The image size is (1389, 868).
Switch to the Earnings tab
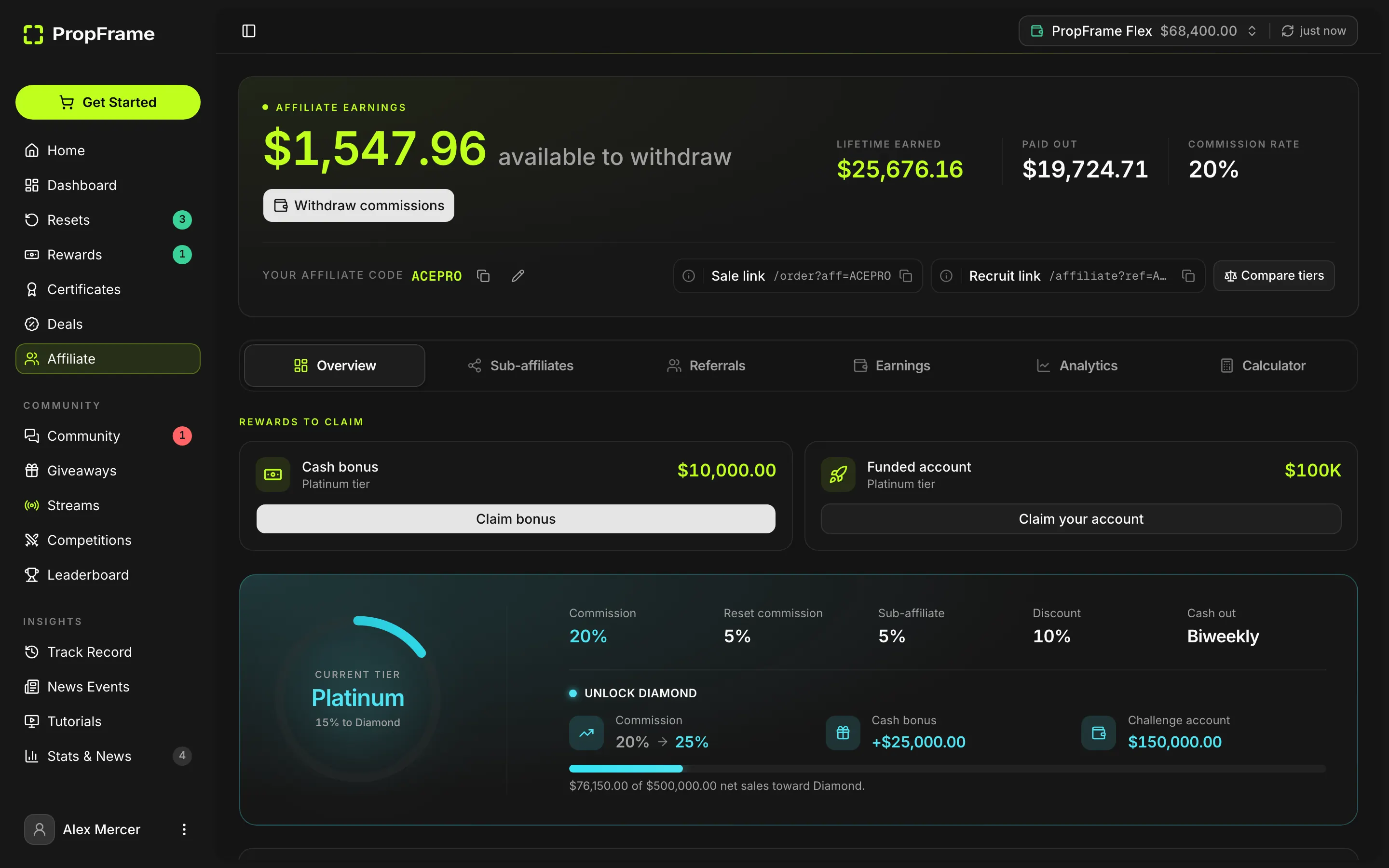[x=891, y=366]
